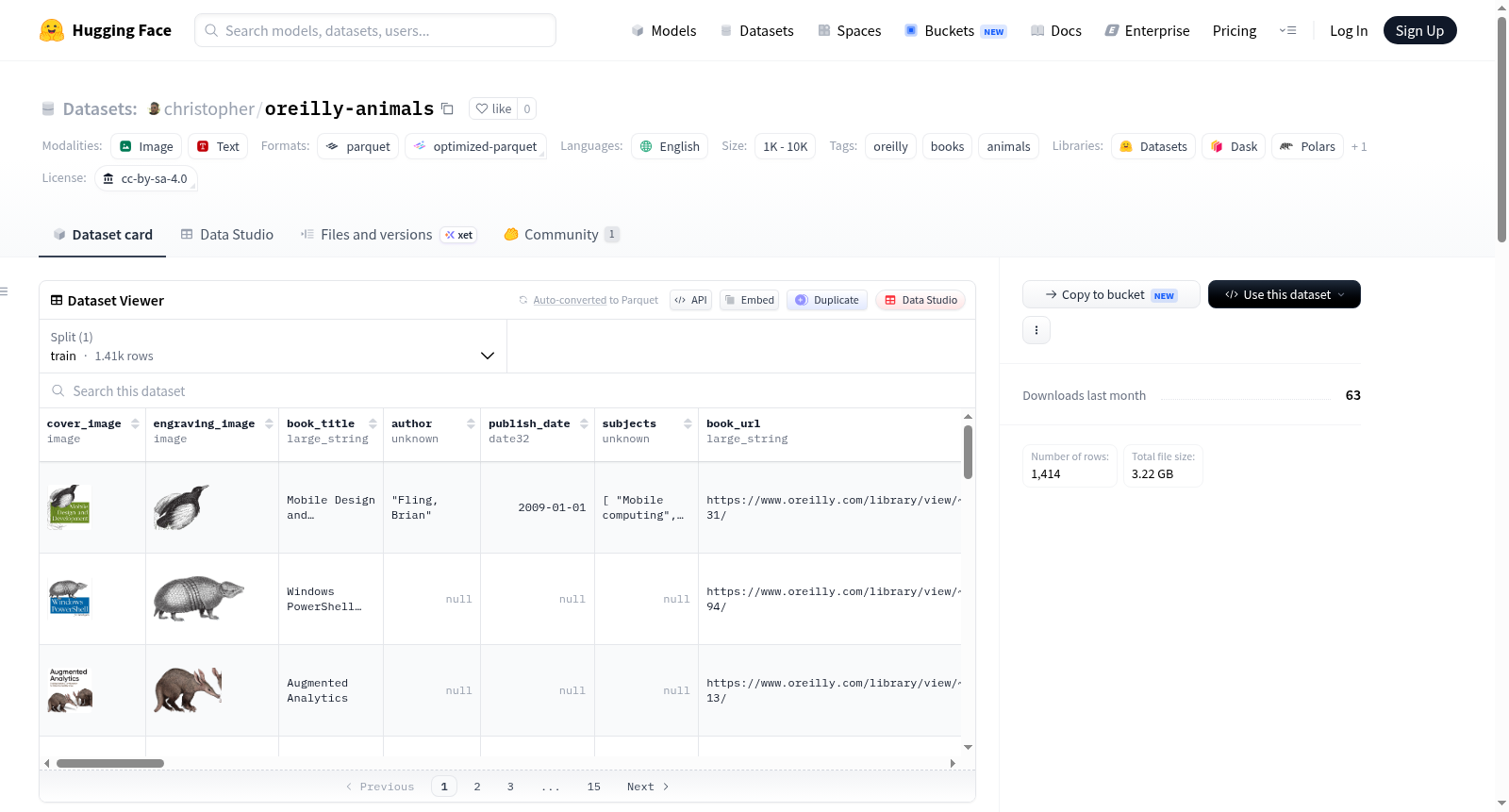Click the Sign Up button
The image size is (1509, 812).
(x=1419, y=30)
